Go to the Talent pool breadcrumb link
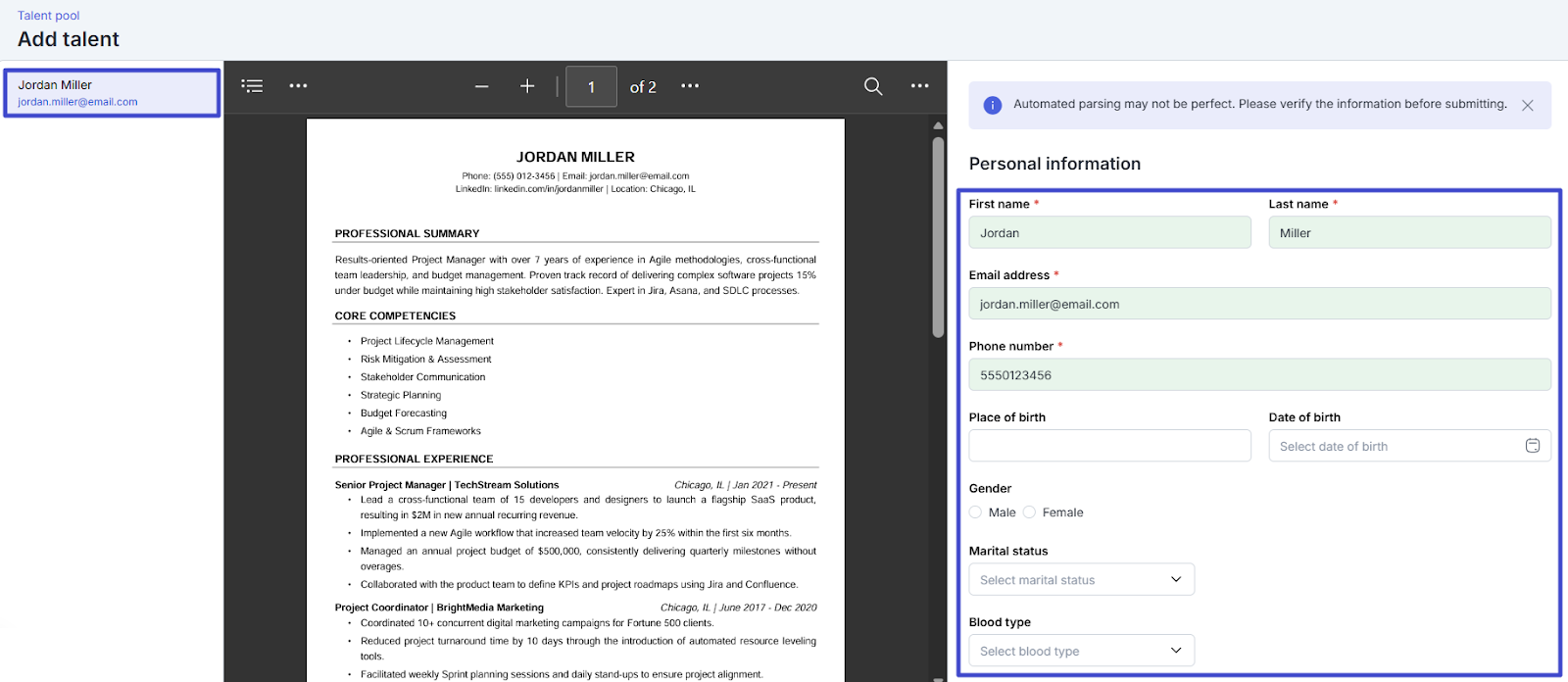 tap(48, 16)
